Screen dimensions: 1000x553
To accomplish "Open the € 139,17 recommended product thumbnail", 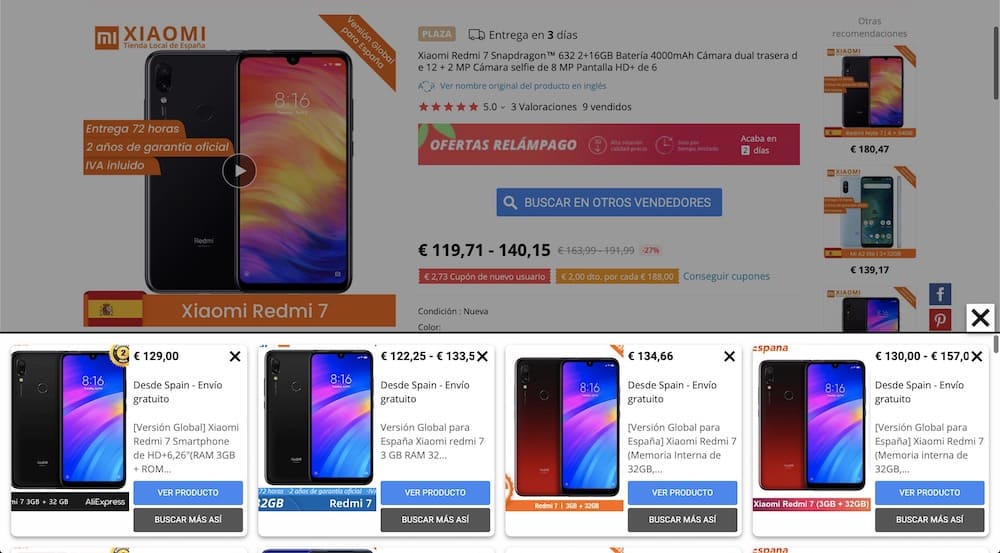I will click(870, 213).
